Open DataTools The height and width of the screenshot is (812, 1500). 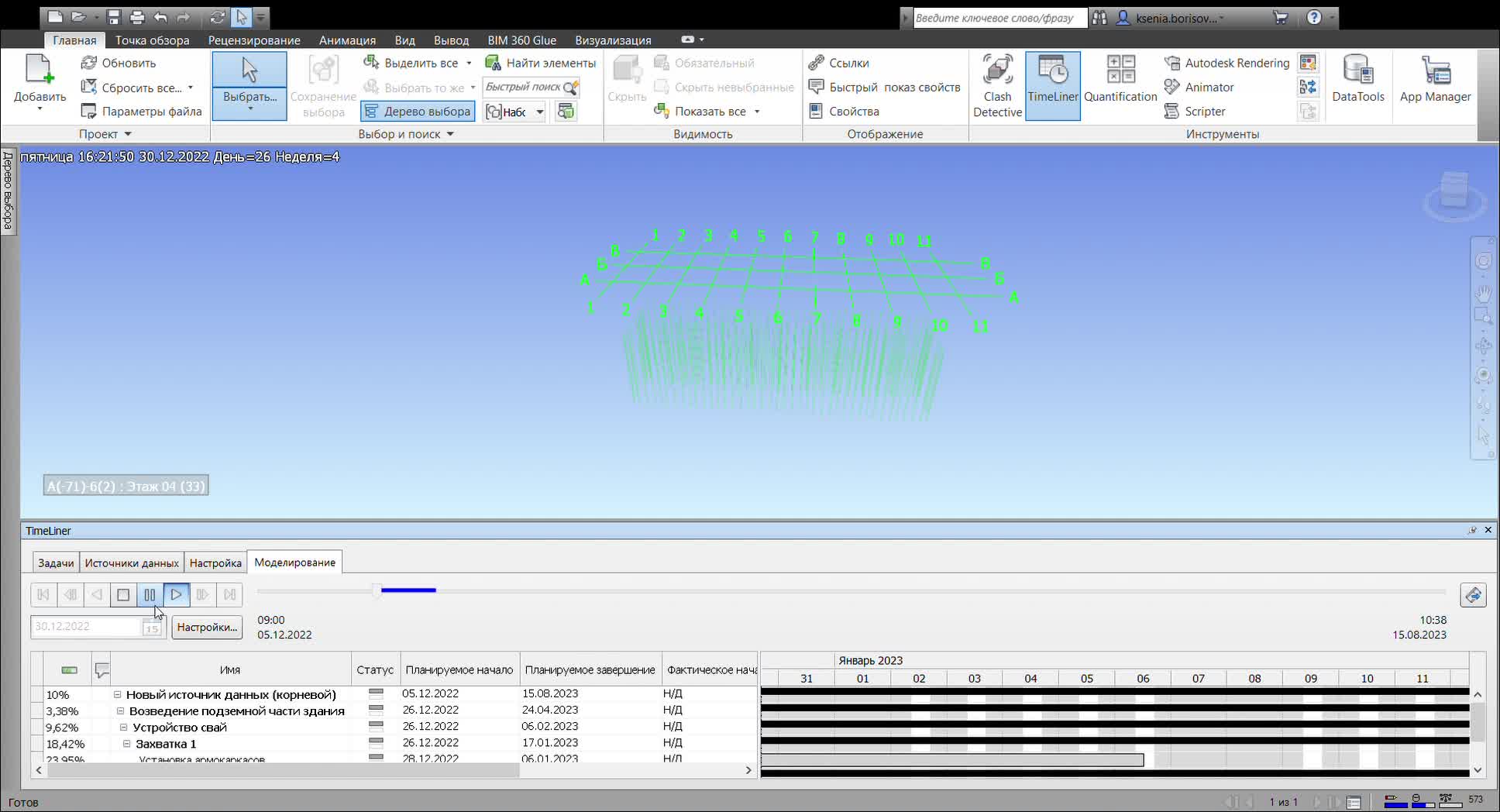pos(1357,79)
